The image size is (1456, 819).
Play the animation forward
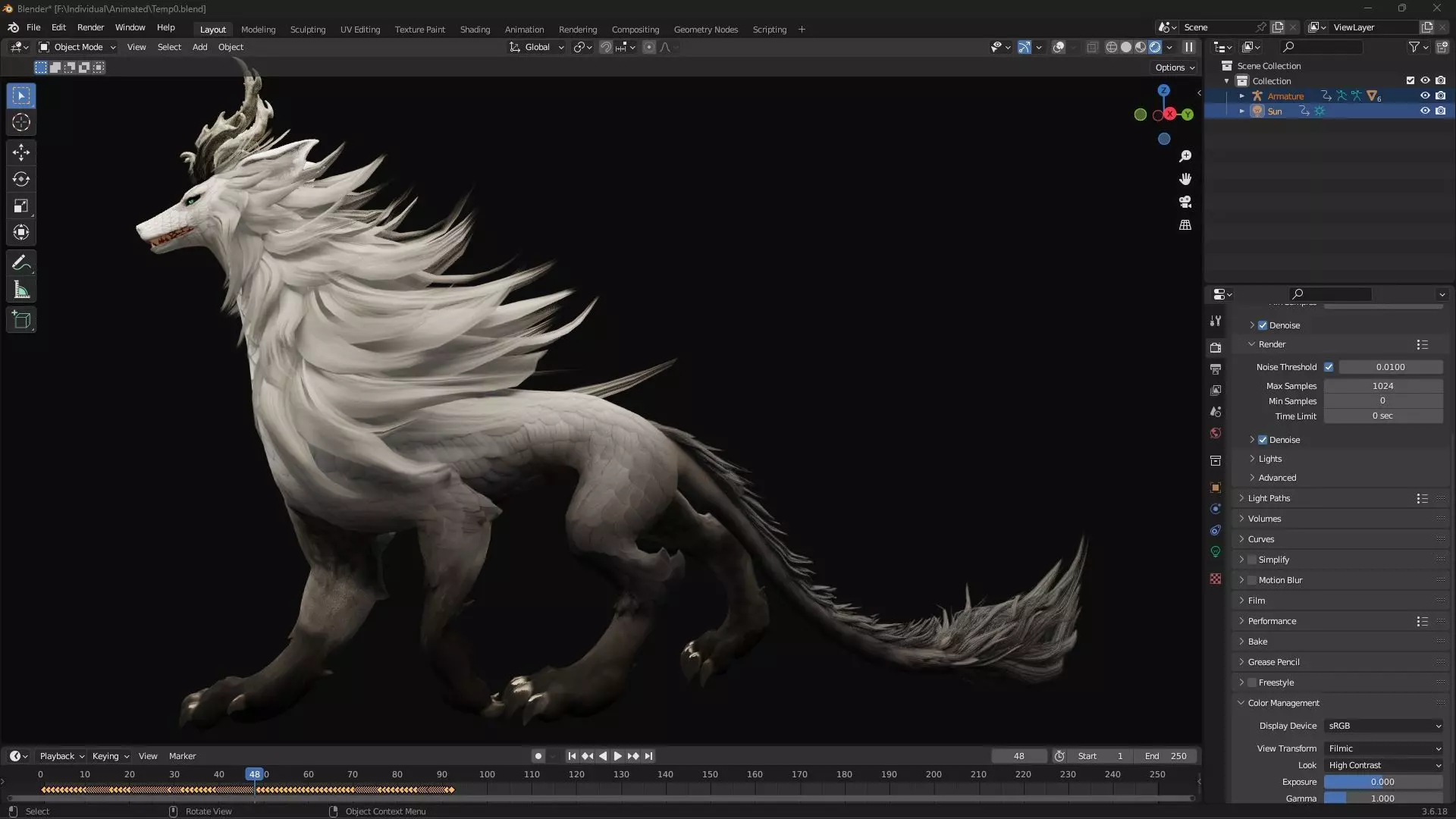[x=617, y=756]
